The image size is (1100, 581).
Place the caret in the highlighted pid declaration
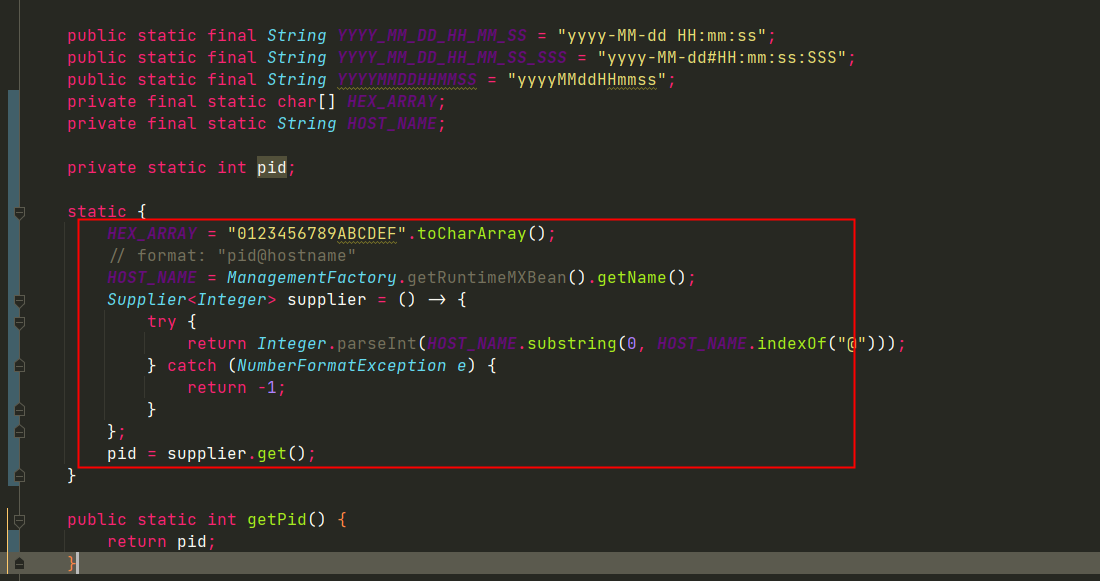point(271,167)
